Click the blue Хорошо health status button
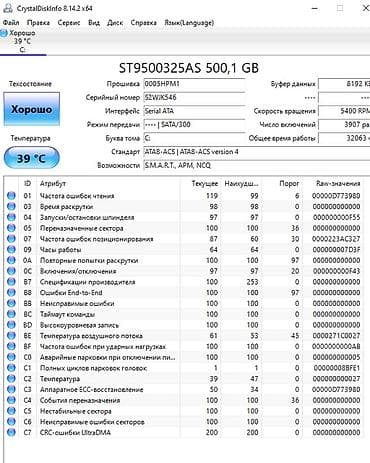The image size is (370, 463). tap(31, 109)
